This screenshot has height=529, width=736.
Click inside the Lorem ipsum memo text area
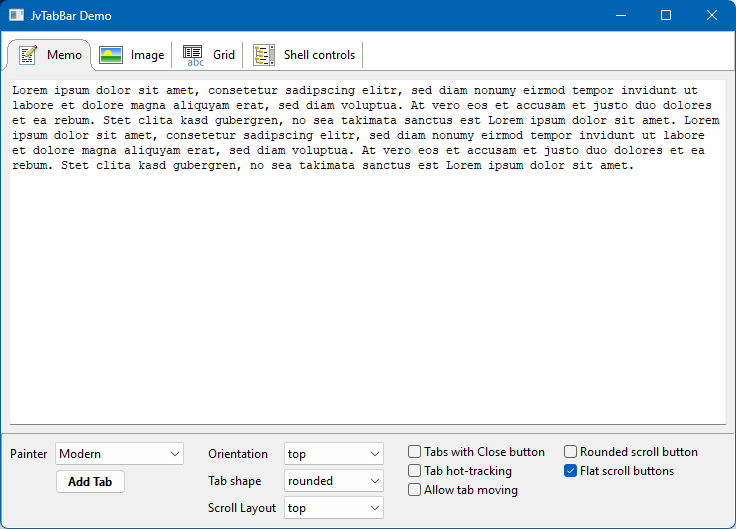368,252
